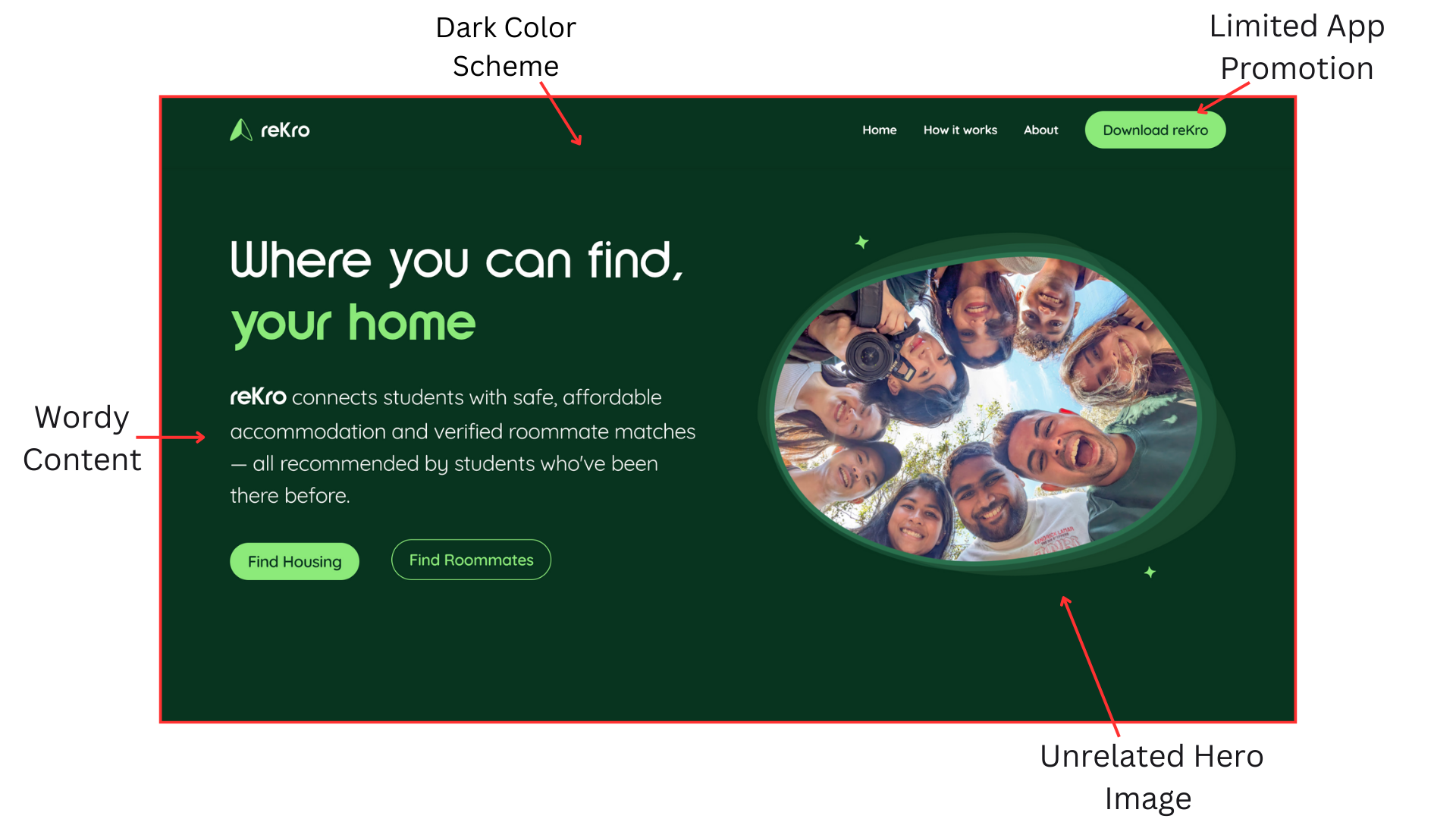The width and height of the screenshot is (1456, 819).
Task: Click the red arrow pointing to paragraph
Action: (171, 438)
